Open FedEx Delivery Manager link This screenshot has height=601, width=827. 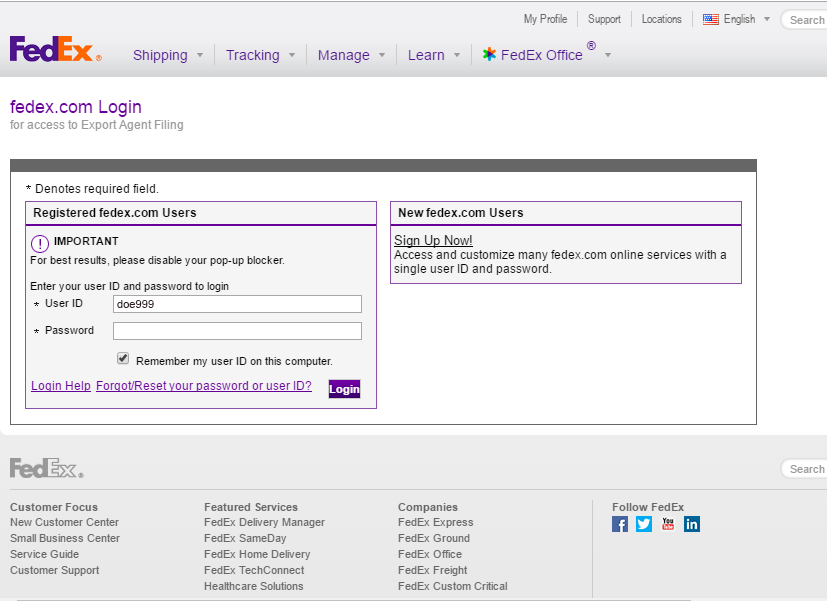[264, 522]
